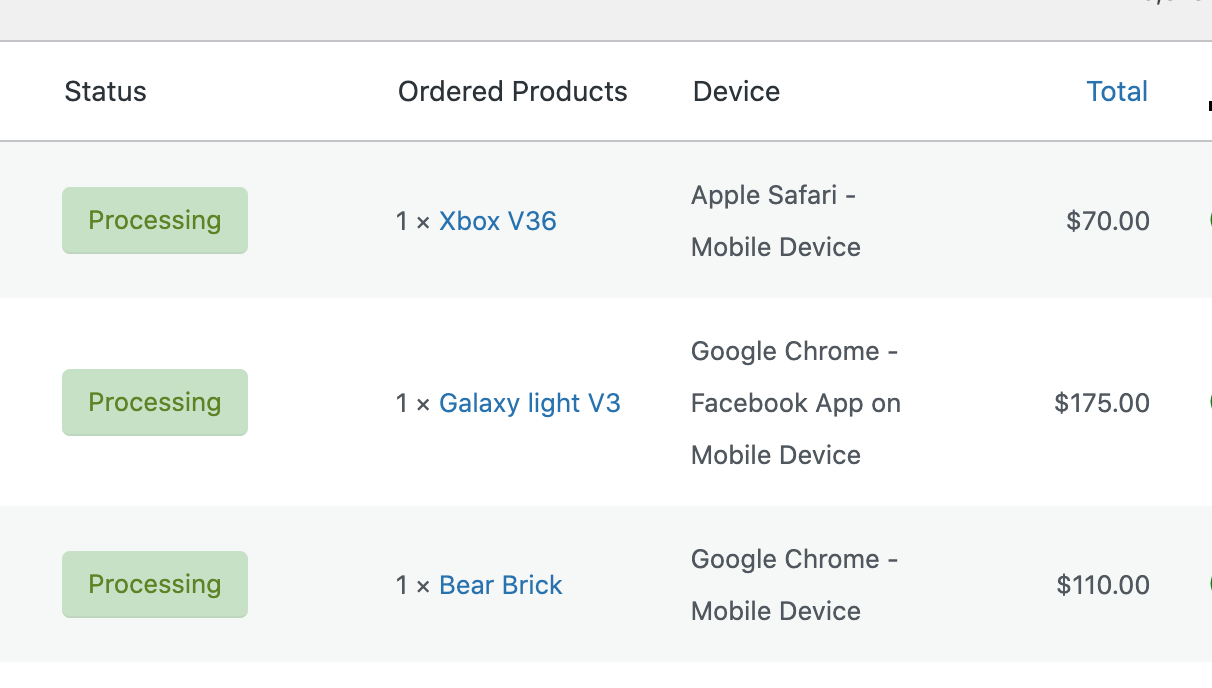This screenshot has width=1212, height=688.
Task: Click the Apple Safari device cell
Action: (776, 221)
